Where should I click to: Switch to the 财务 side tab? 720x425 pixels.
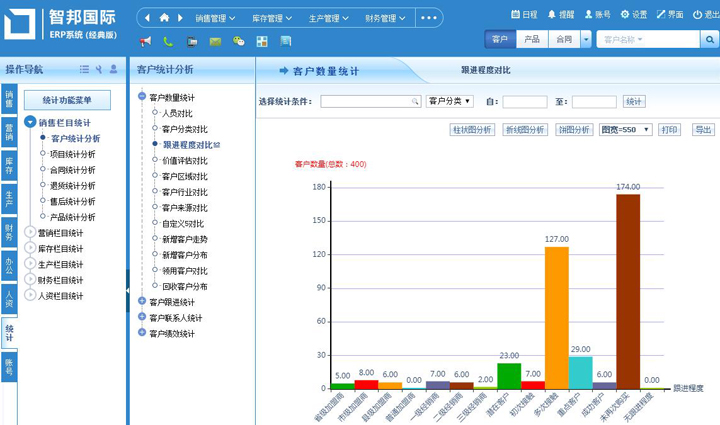9,232
